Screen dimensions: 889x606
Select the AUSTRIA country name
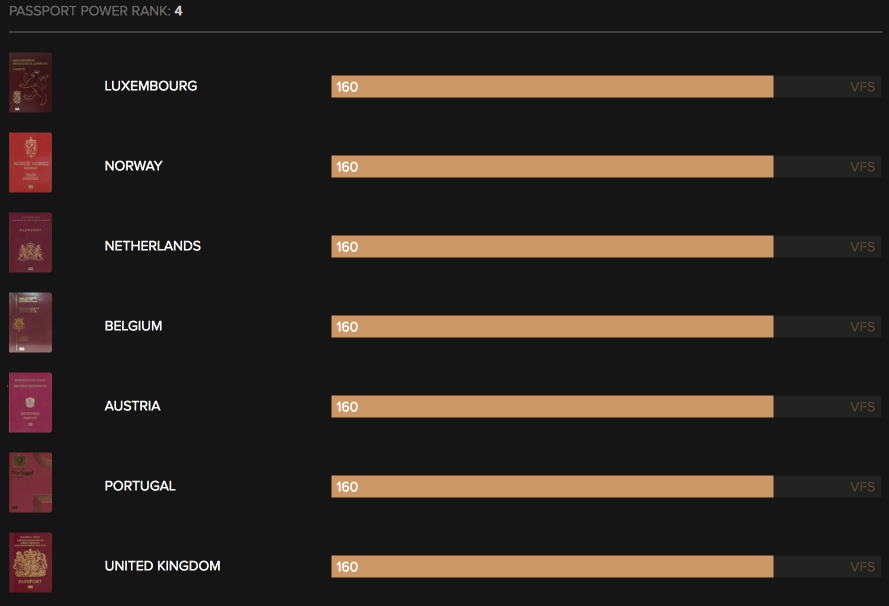132,406
